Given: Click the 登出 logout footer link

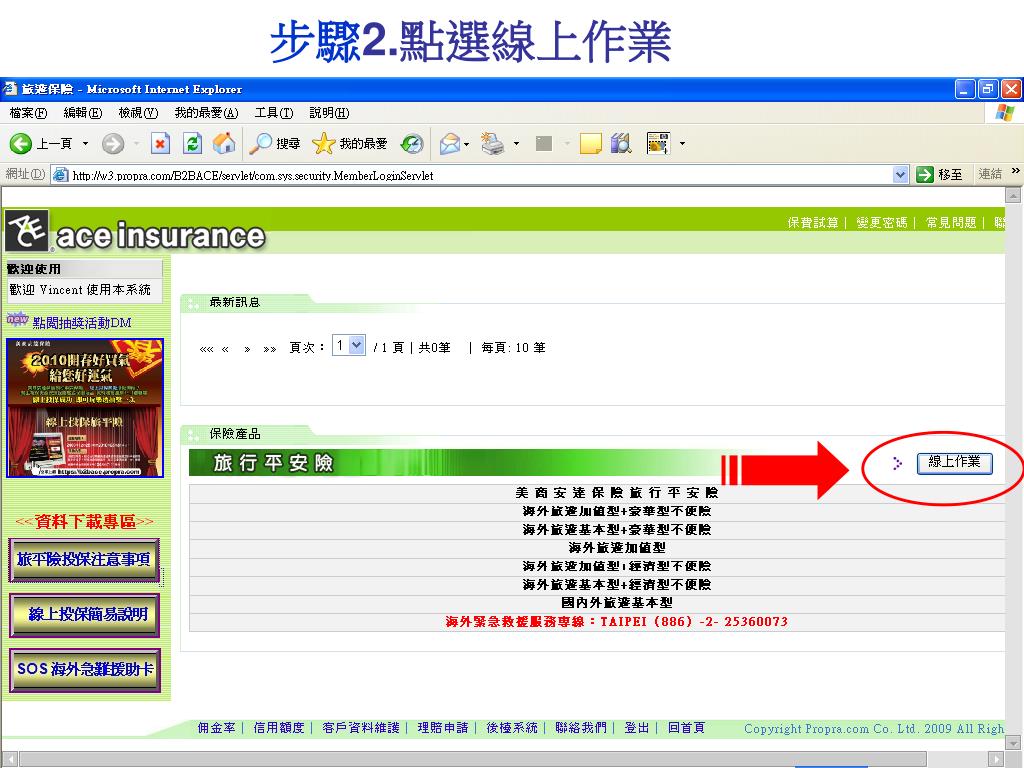Looking at the screenshot, I should click(x=637, y=728).
